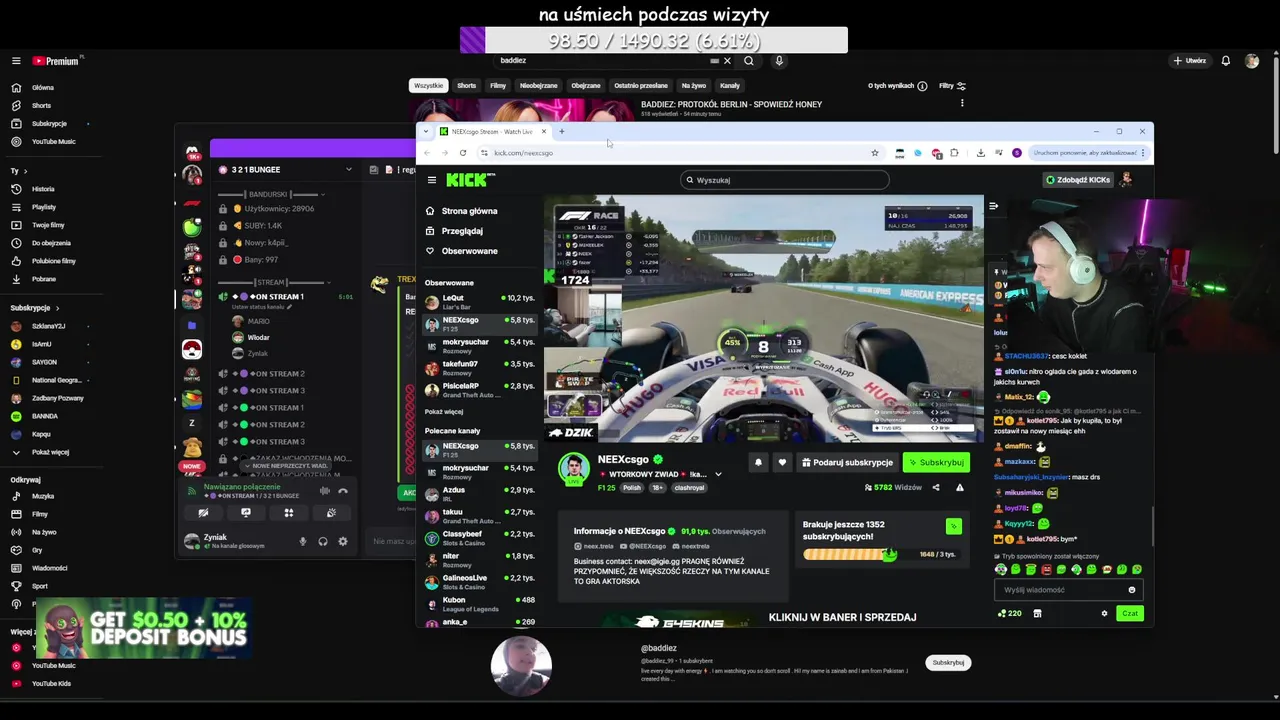Expand the 3 2 1 BUNGEE server dropdown
The image size is (1280, 720).
[348, 169]
